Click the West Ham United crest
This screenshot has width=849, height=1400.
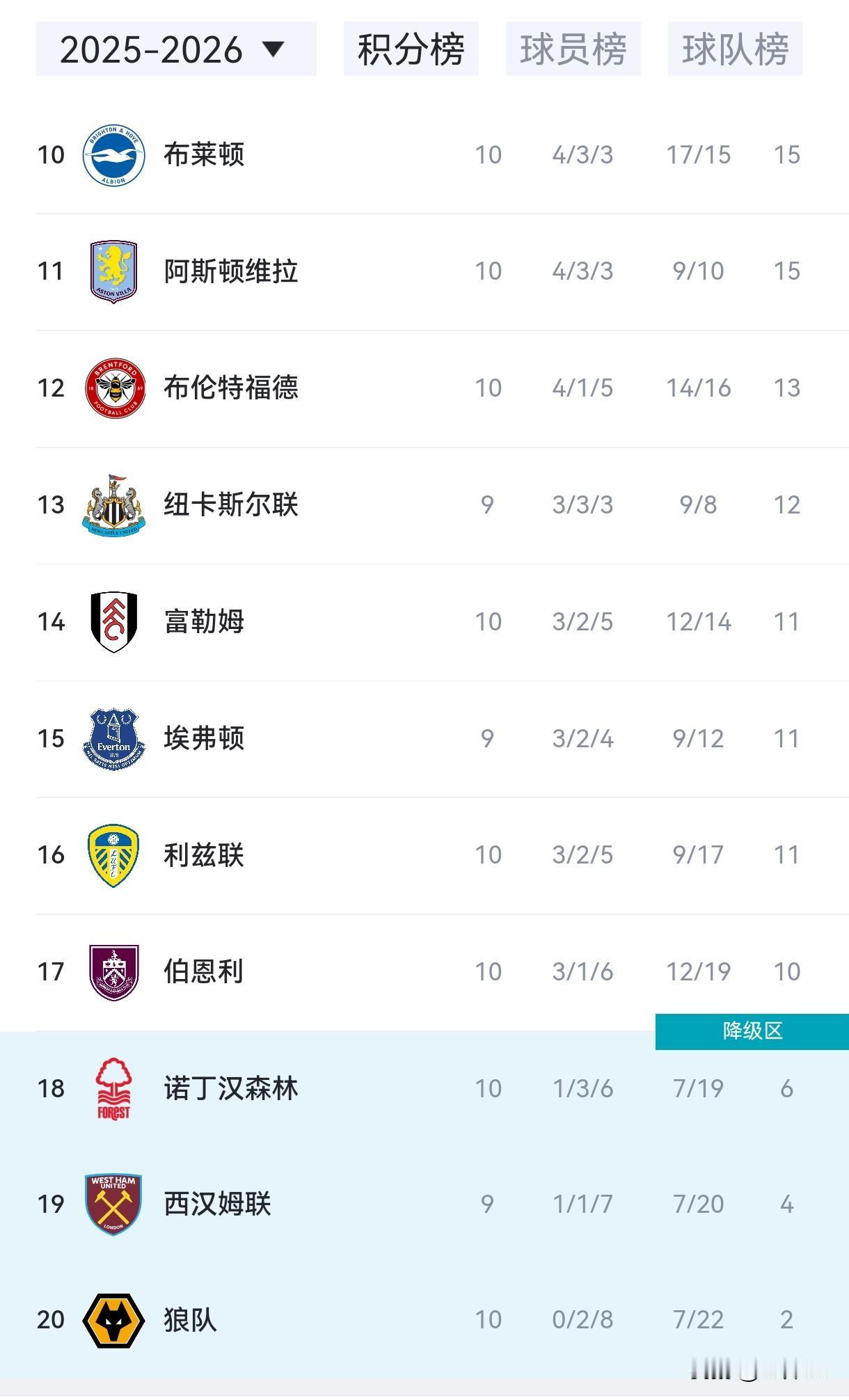(113, 1204)
